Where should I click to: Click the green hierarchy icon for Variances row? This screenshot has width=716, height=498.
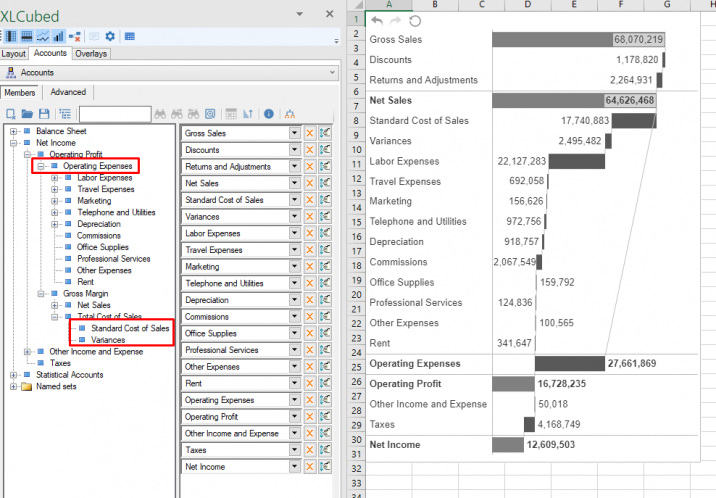(325, 216)
